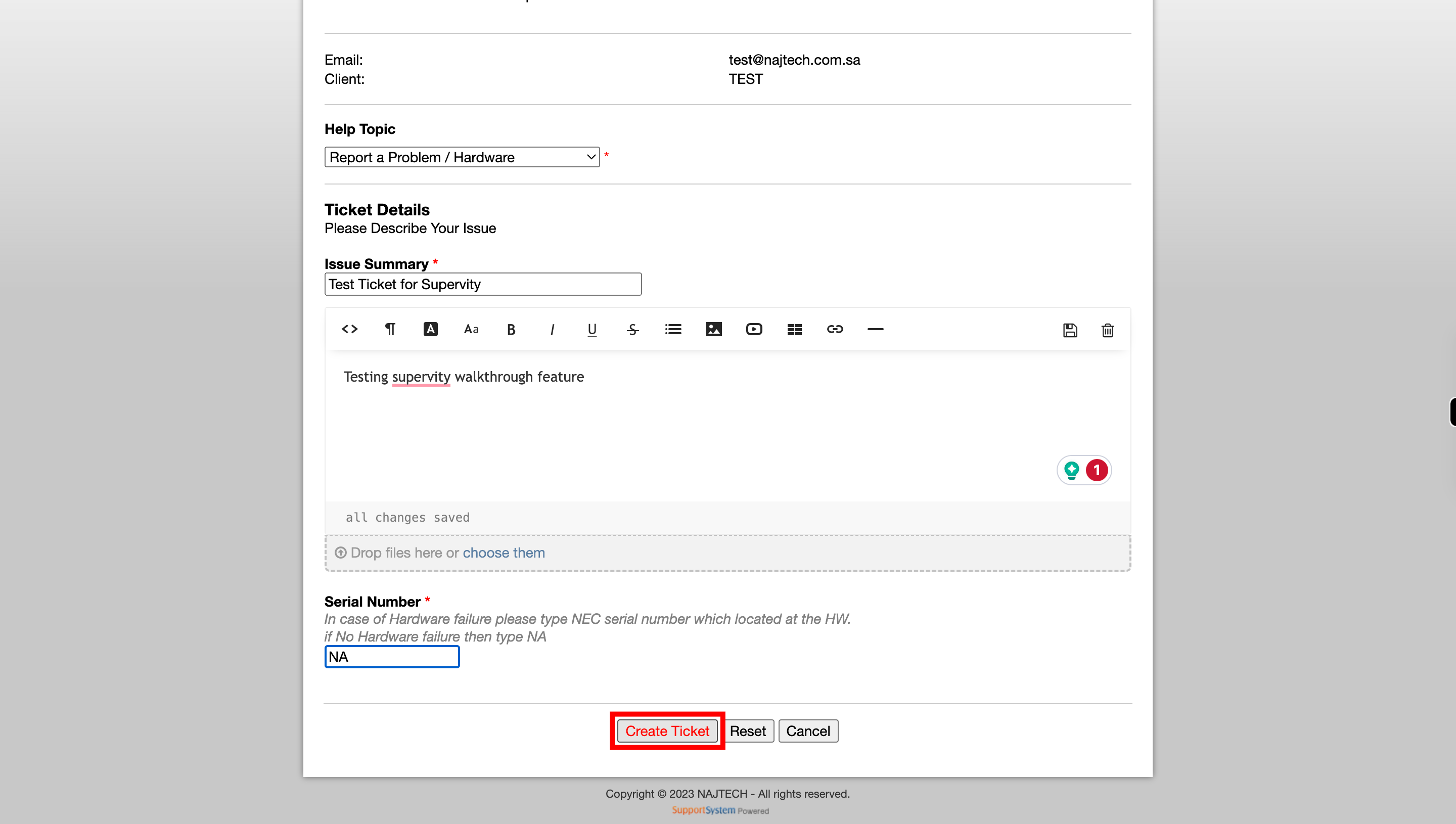Click the bulleted list icon

[673, 329]
